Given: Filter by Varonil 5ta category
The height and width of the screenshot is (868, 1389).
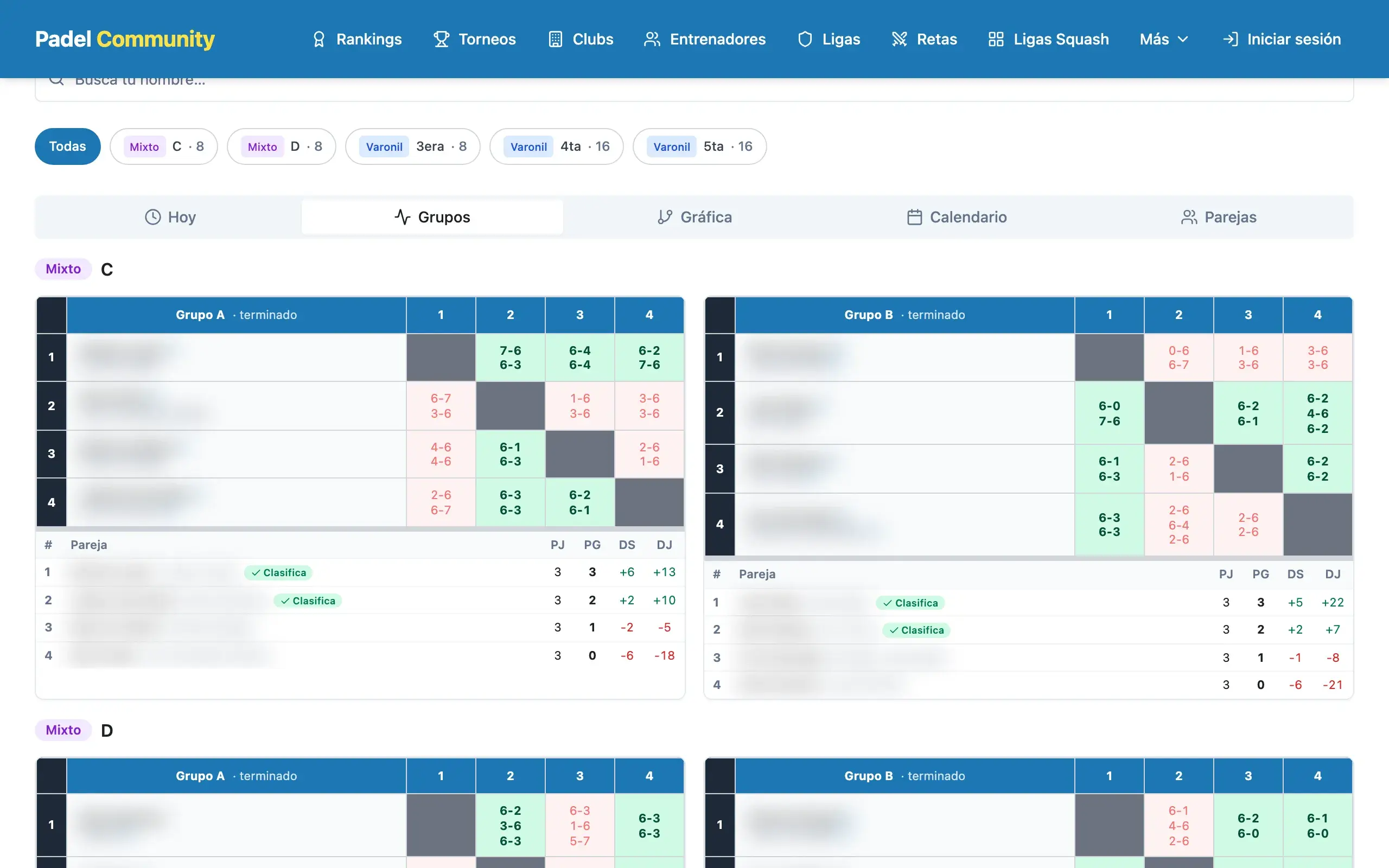Looking at the screenshot, I should coord(700,146).
